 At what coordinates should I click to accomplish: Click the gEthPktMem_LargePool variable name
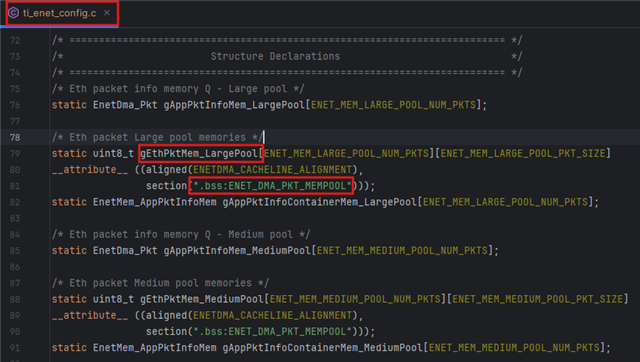pyautogui.click(x=199, y=153)
